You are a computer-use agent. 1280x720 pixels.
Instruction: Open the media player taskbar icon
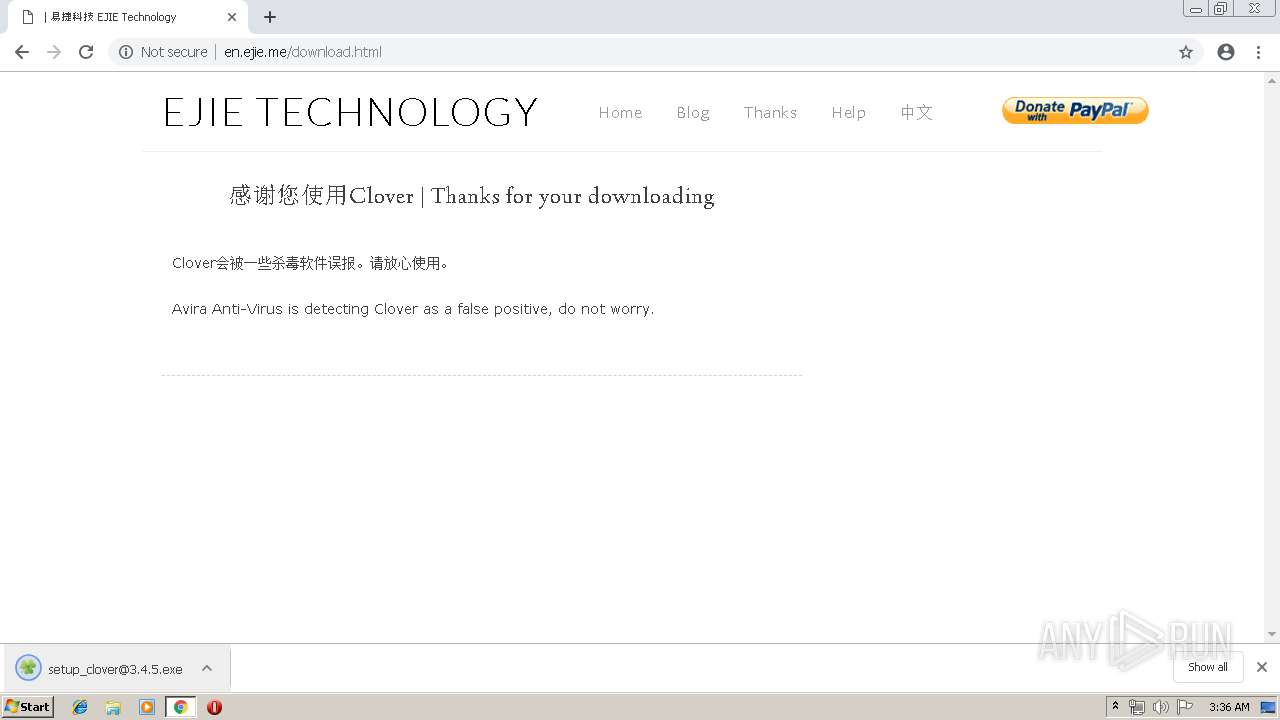coord(147,707)
